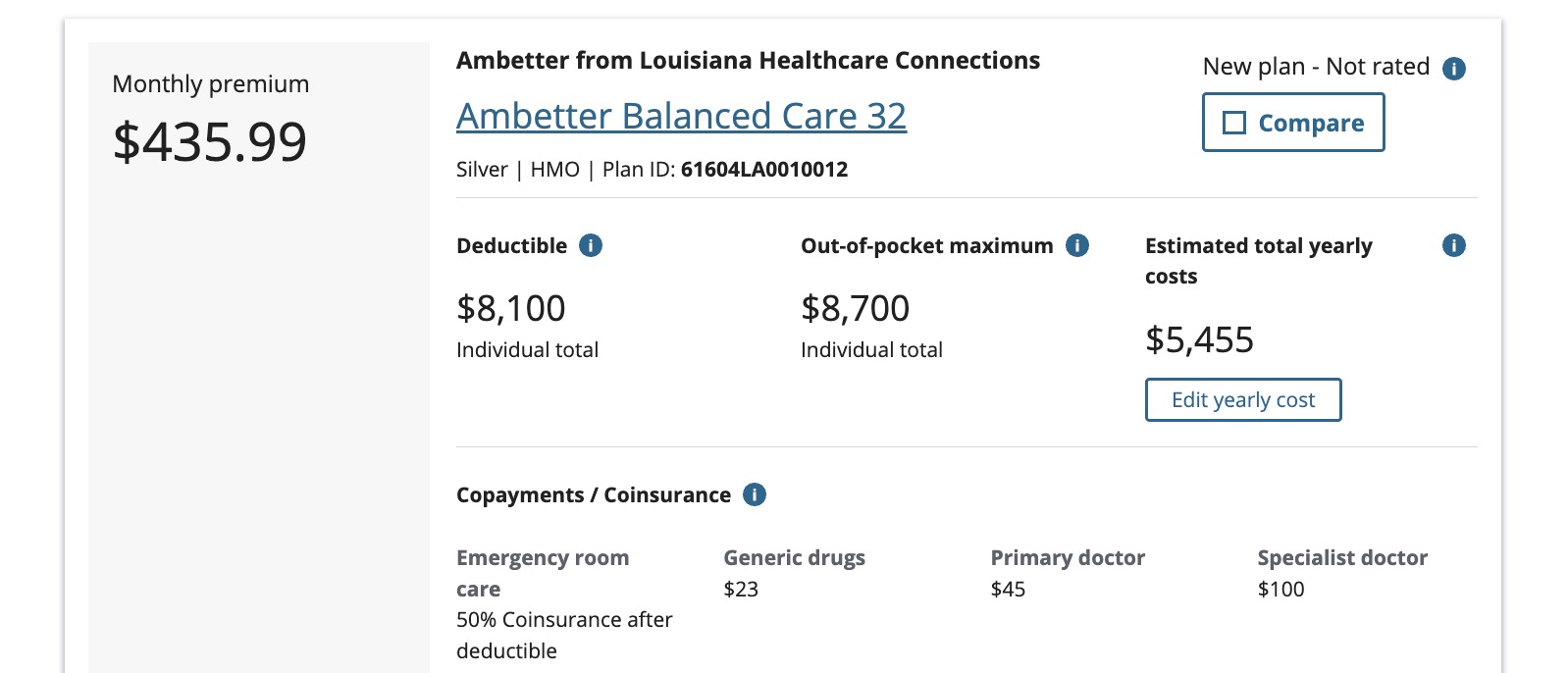
Task: Click the $5,455 estimated yearly cost
Action: pos(1199,339)
